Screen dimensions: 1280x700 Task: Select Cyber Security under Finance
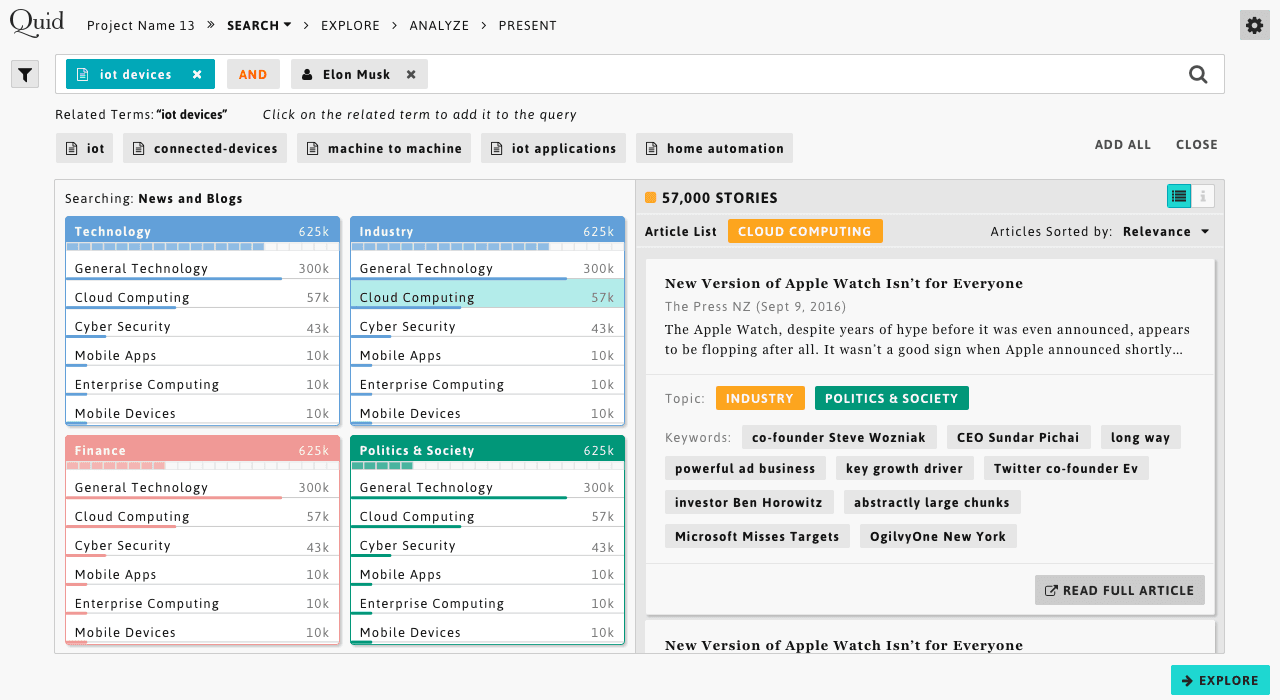pyautogui.click(x=202, y=545)
